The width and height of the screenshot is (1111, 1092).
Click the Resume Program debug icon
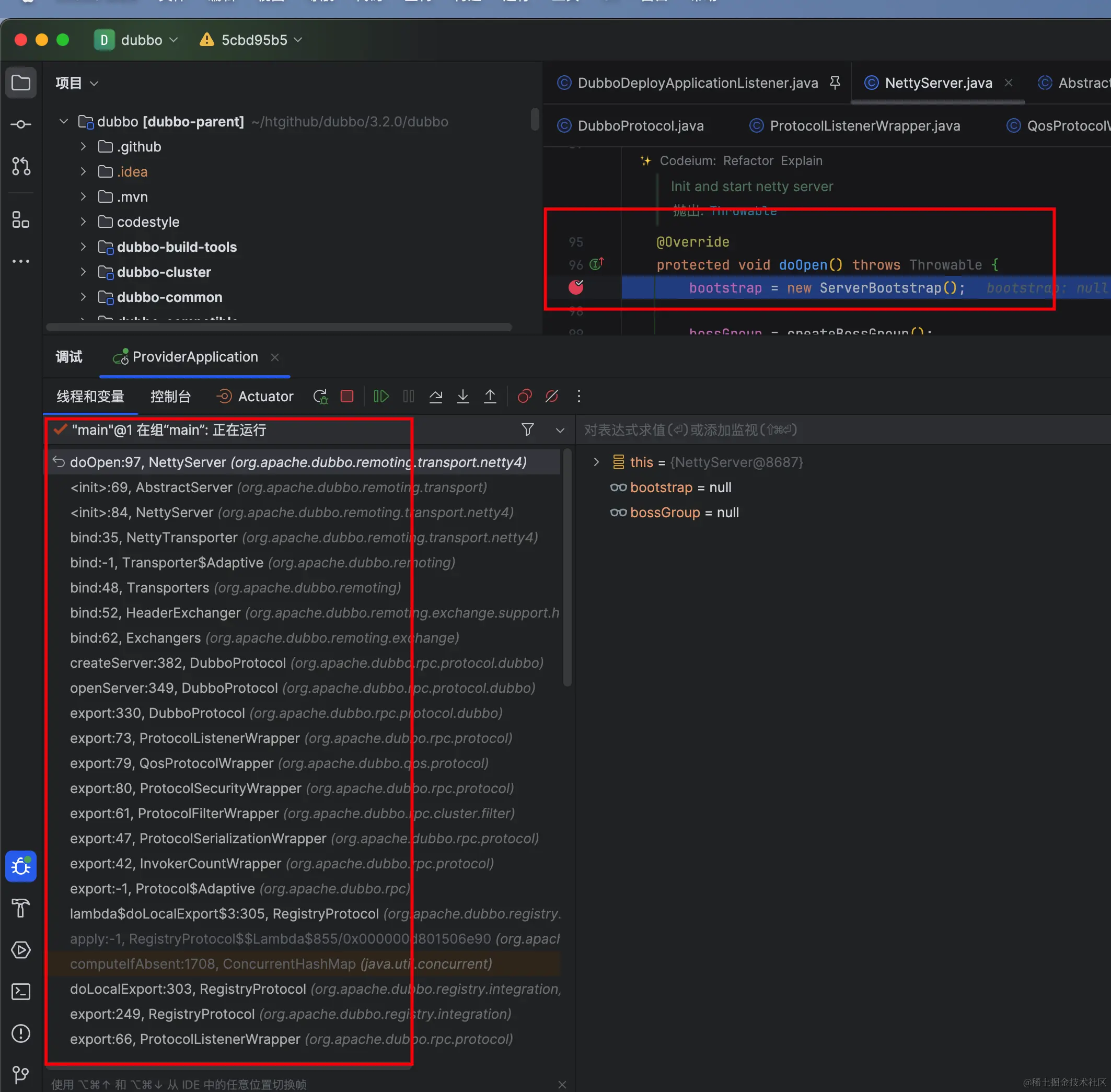pos(381,397)
